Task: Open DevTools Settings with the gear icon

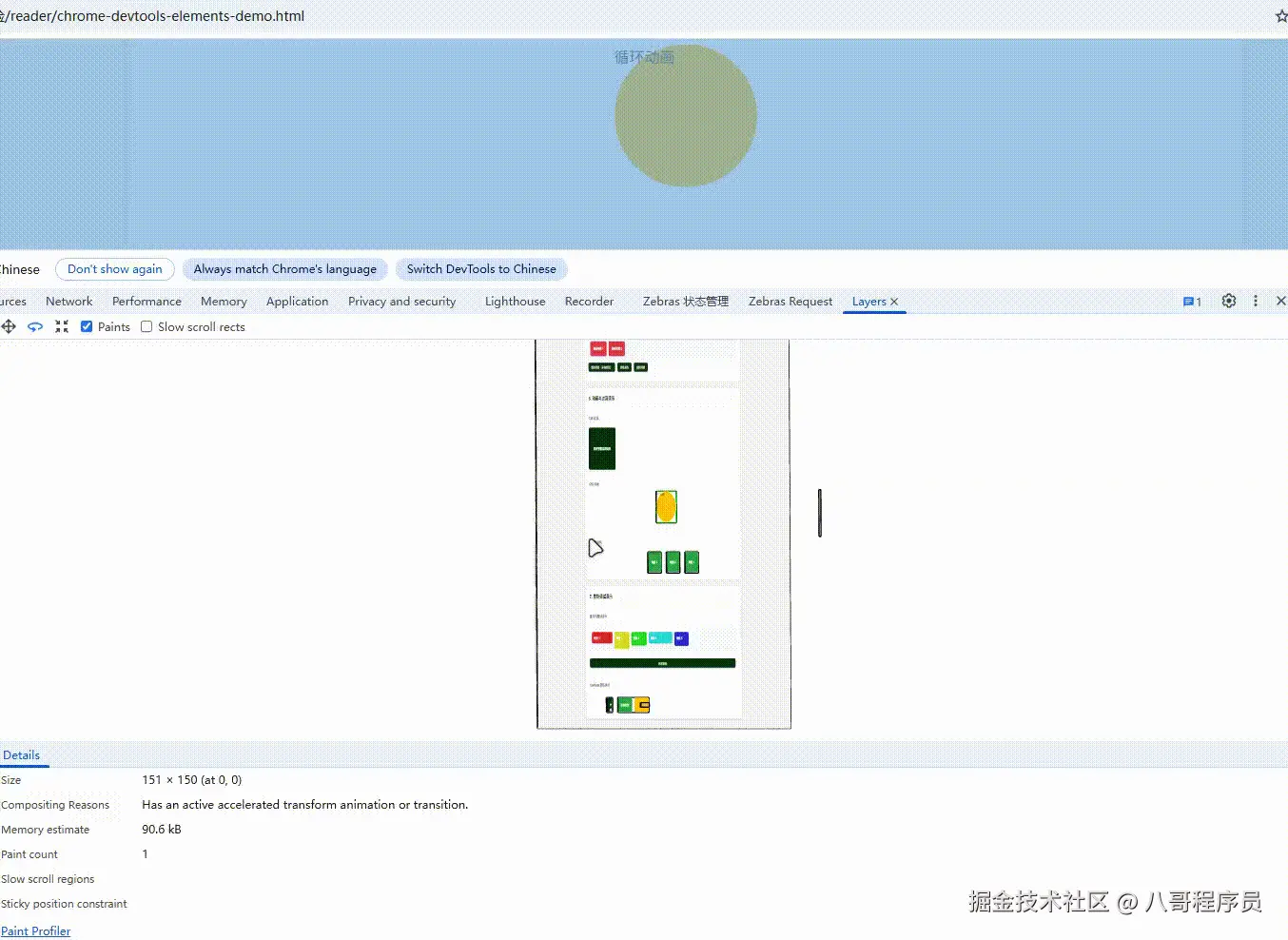Action: coord(1228,301)
